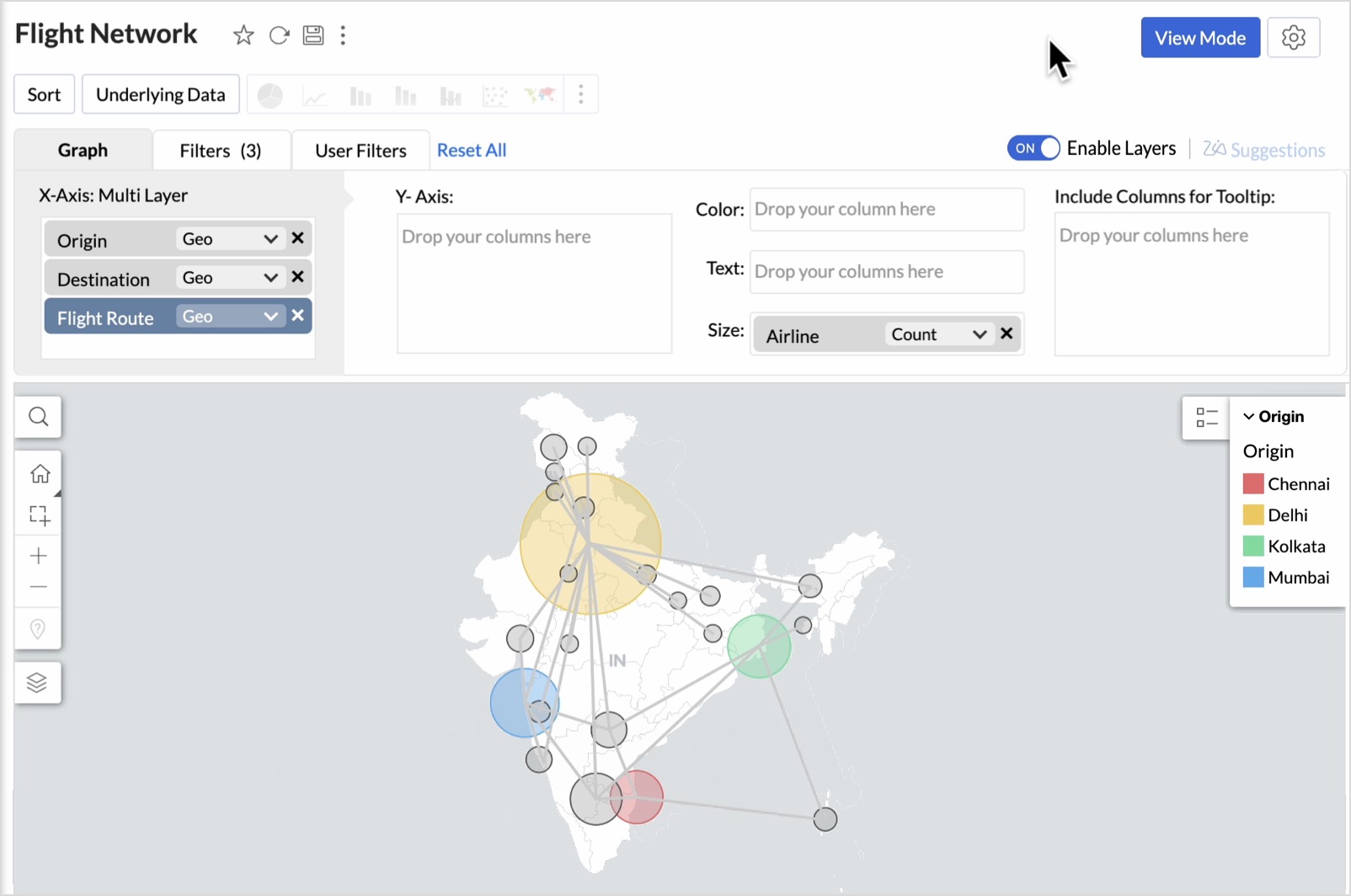Click the Flight Network title
This screenshot has height=896, width=1351.
tap(106, 34)
